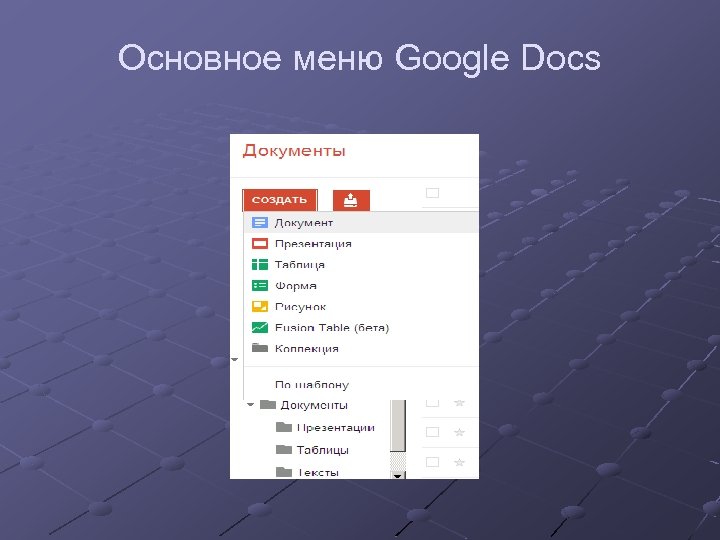The height and width of the screenshot is (540, 720).
Task: Click the small collapse arrow left of menu
Action: click(x=235, y=359)
